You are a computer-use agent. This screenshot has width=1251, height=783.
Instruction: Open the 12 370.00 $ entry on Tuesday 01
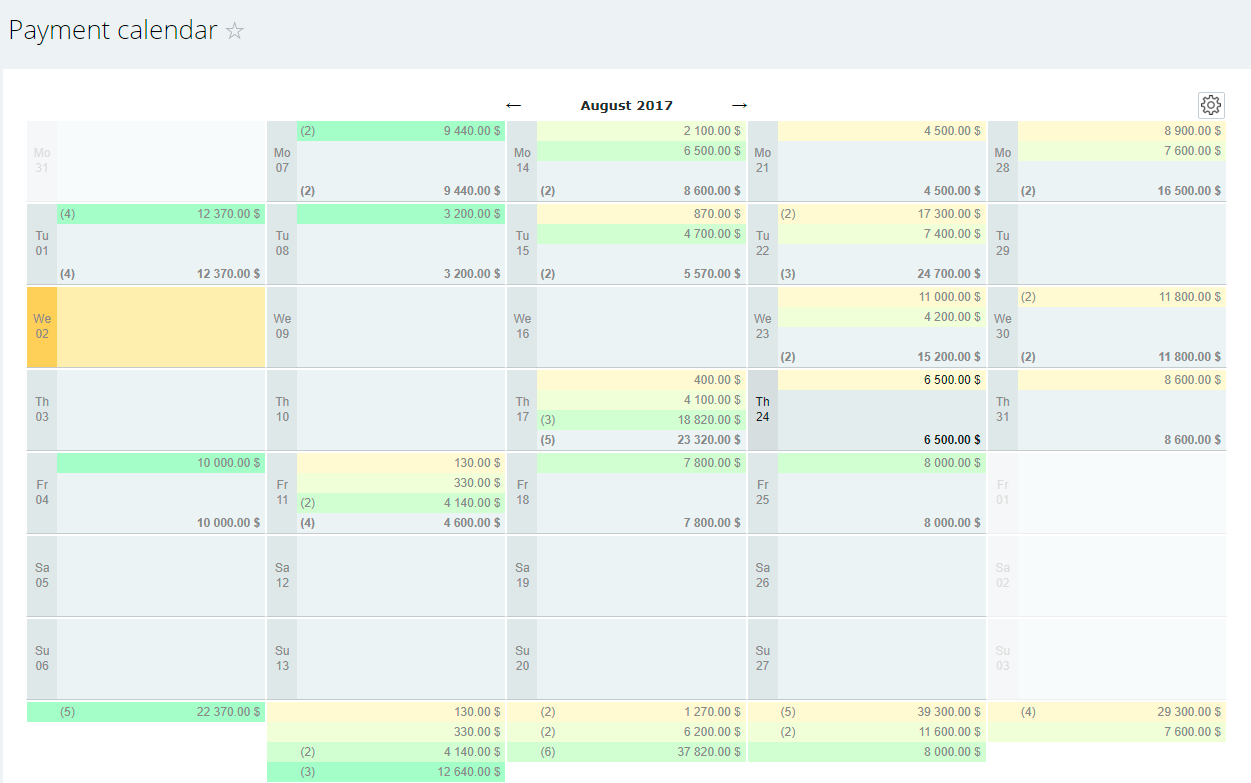[x=161, y=214]
